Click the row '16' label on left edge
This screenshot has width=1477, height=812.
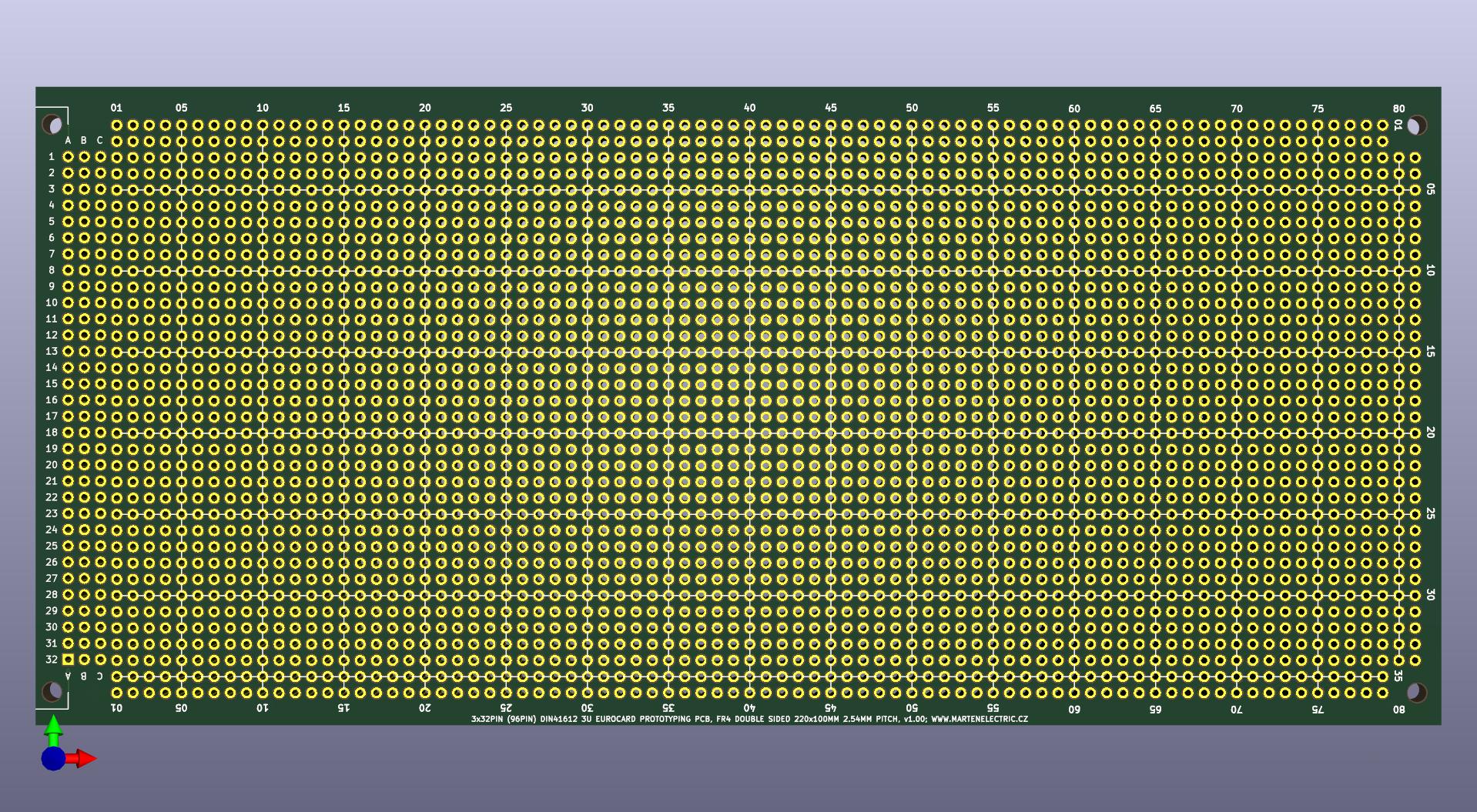tap(52, 400)
